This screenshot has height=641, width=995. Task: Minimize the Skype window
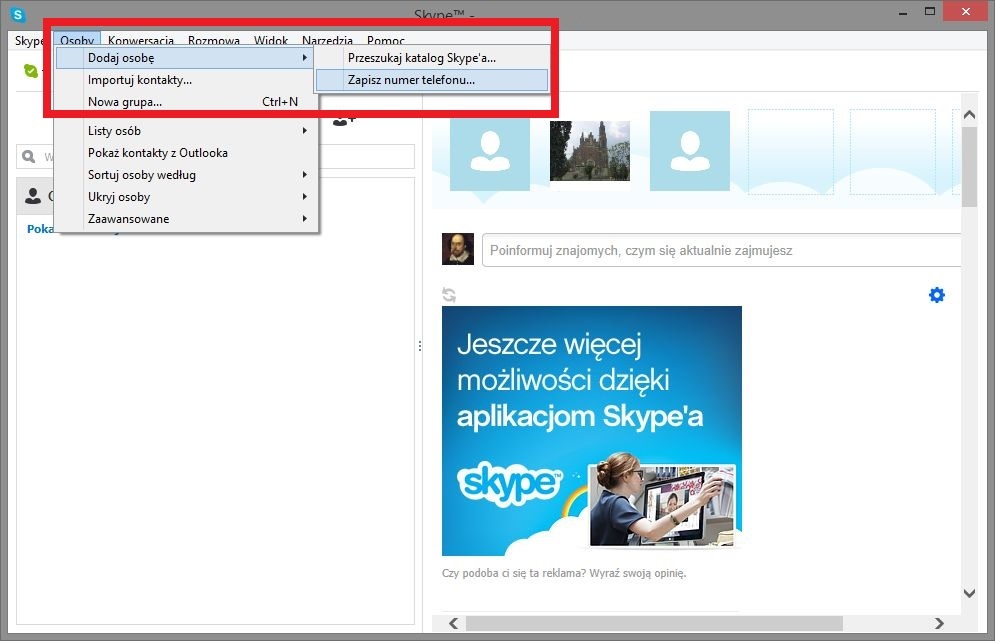[x=903, y=12]
